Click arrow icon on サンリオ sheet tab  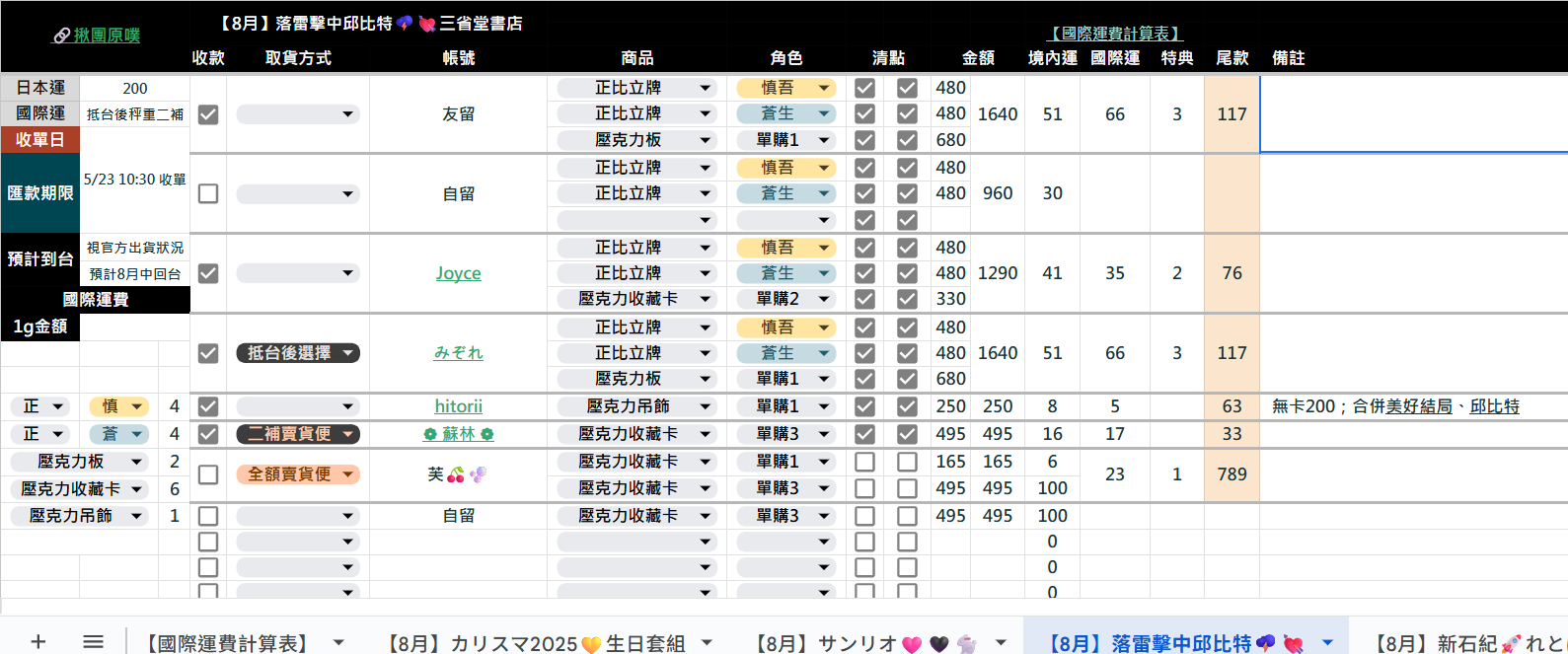1001,643
